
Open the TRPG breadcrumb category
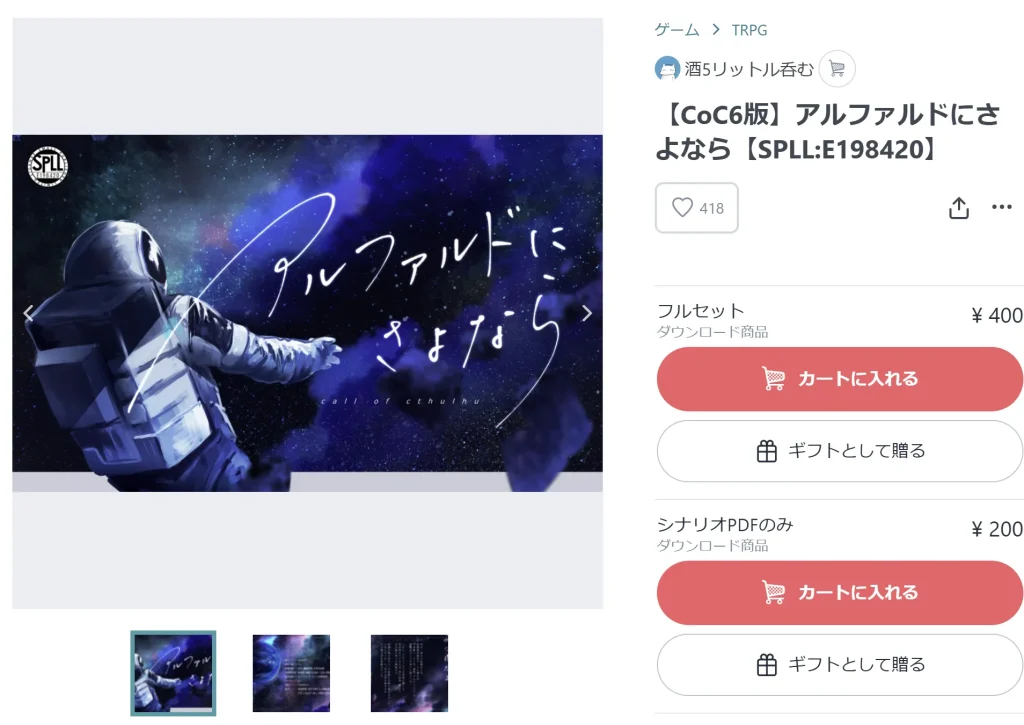(x=749, y=30)
